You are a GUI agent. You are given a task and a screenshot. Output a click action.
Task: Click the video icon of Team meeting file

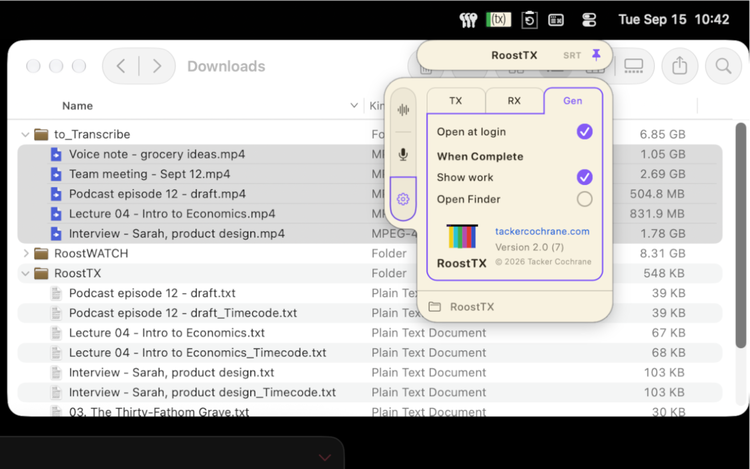pyautogui.click(x=56, y=174)
